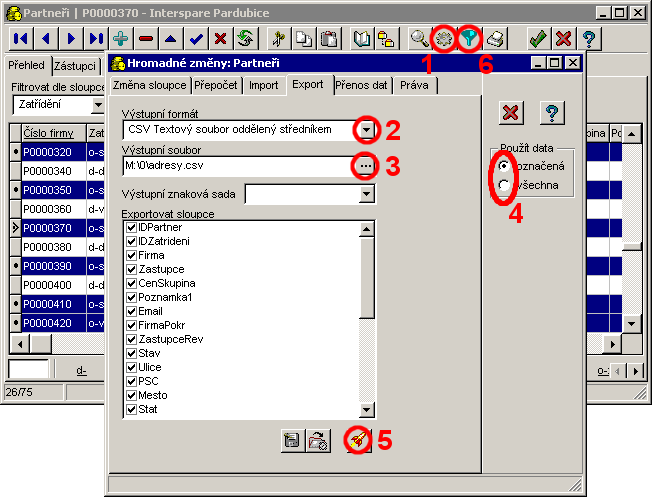Uncheck the Email column checkbox

pos(131,311)
